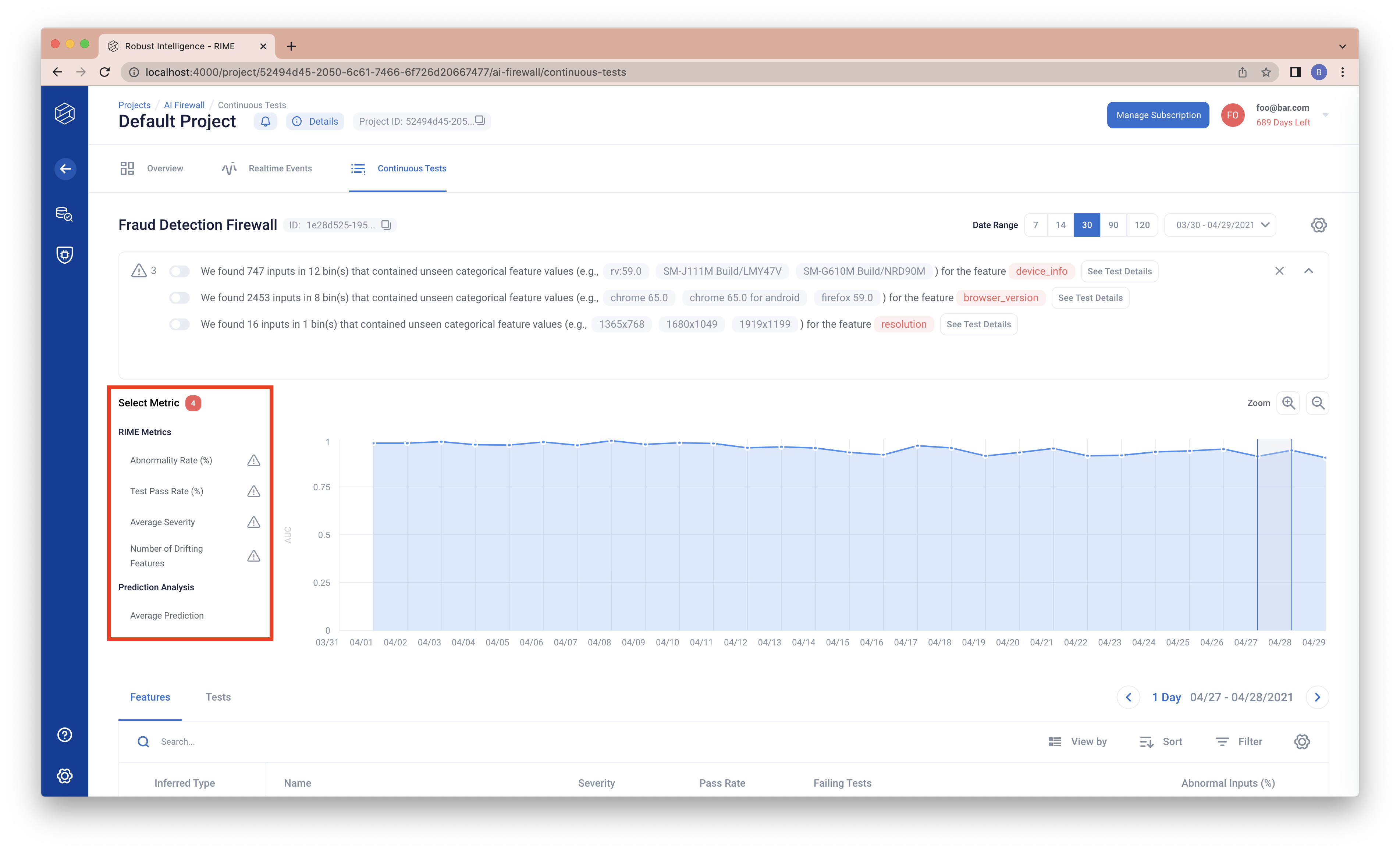Select 14 day date range

1060,225
